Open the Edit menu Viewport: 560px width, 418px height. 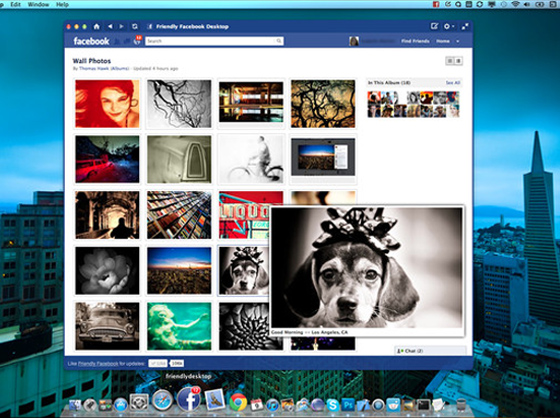tap(15, 4)
